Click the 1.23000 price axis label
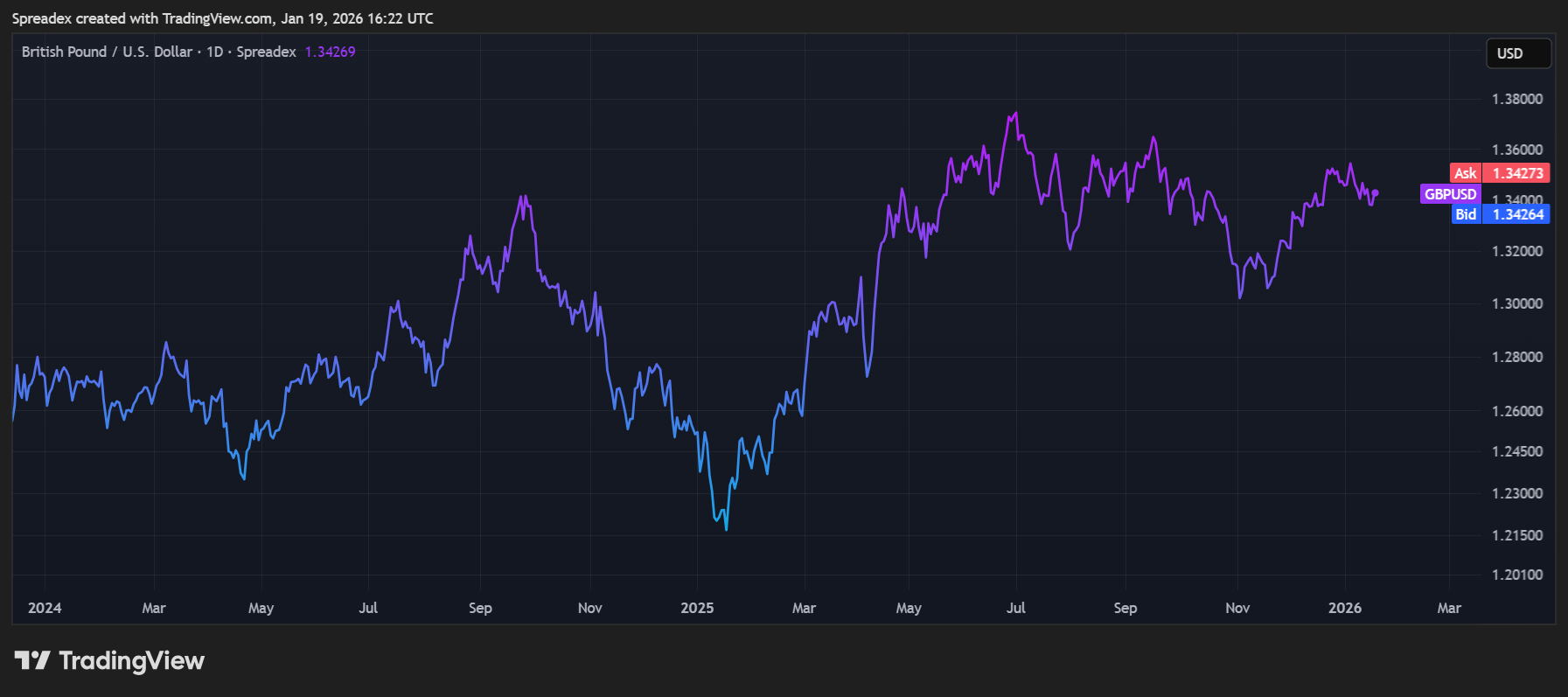 click(1517, 493)
